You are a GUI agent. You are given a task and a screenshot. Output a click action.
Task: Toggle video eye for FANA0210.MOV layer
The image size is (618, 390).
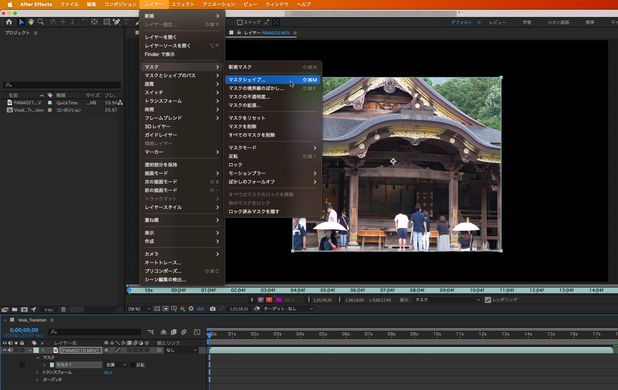click(5, 350)
